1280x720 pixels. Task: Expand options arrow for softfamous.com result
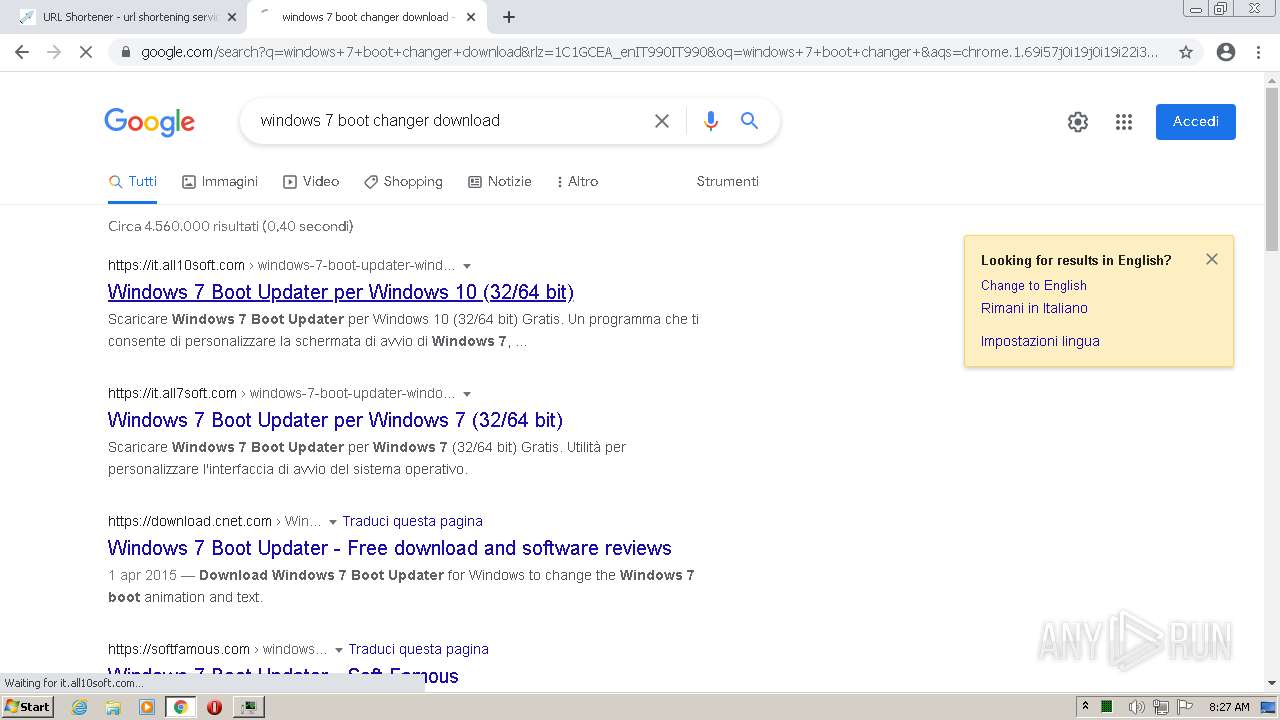(x=339, y=650)
